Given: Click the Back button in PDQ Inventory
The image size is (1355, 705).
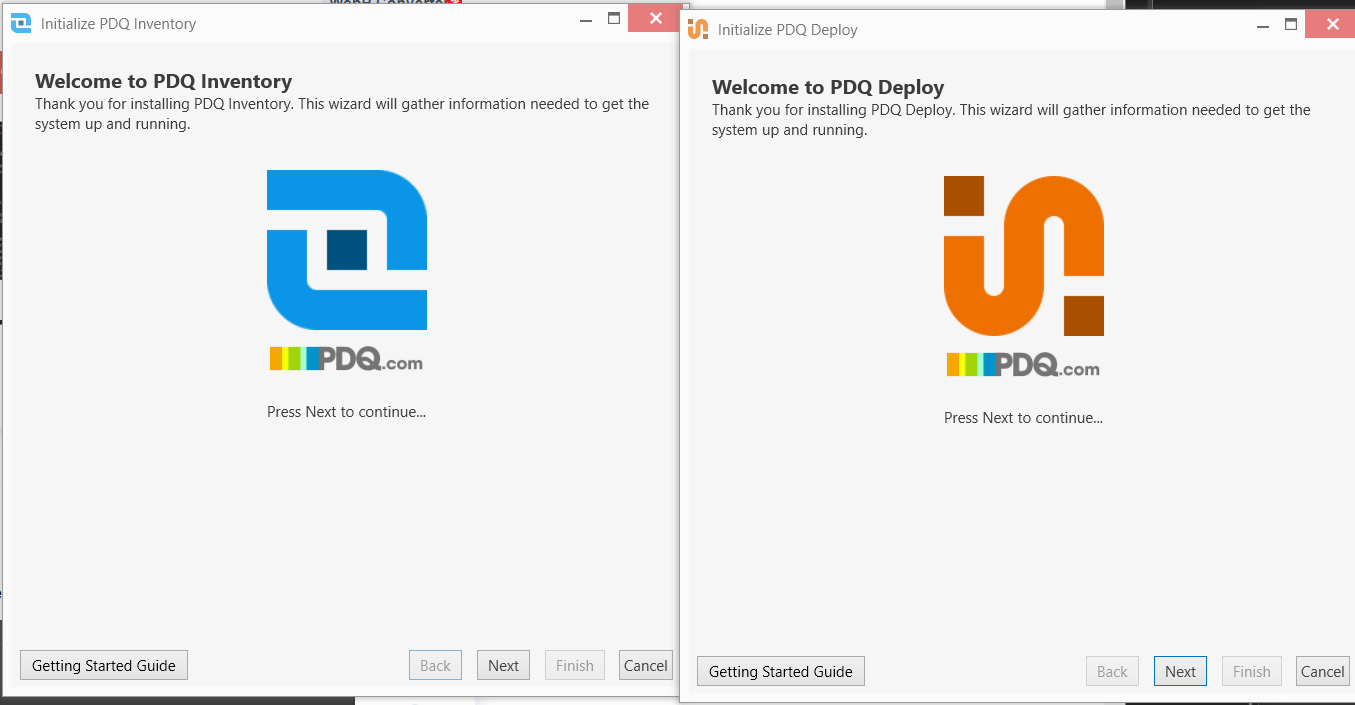Looking at the screenshot, I should [x=435, y=665].
